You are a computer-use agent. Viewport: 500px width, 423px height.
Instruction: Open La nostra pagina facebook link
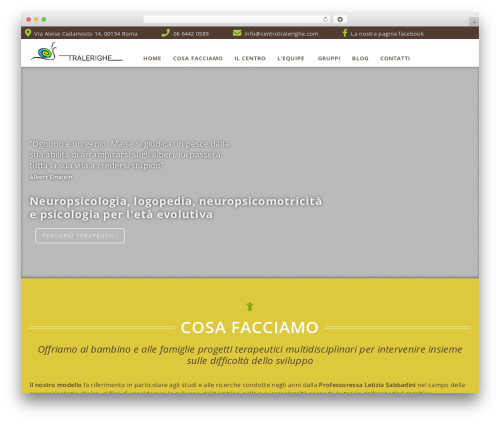pyautogui.click(x=387, y=34)
